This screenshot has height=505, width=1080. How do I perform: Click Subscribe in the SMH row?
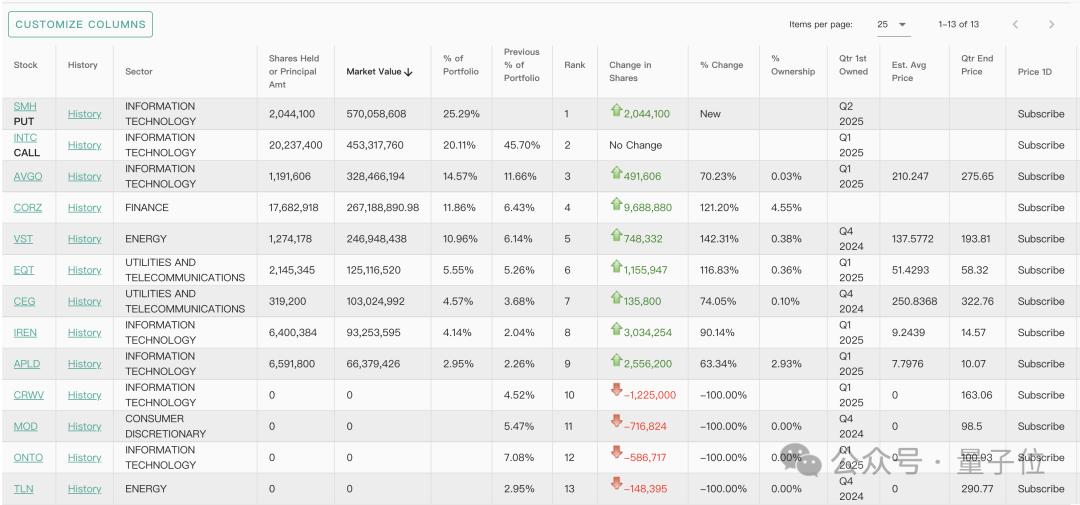coord(1041,114)
